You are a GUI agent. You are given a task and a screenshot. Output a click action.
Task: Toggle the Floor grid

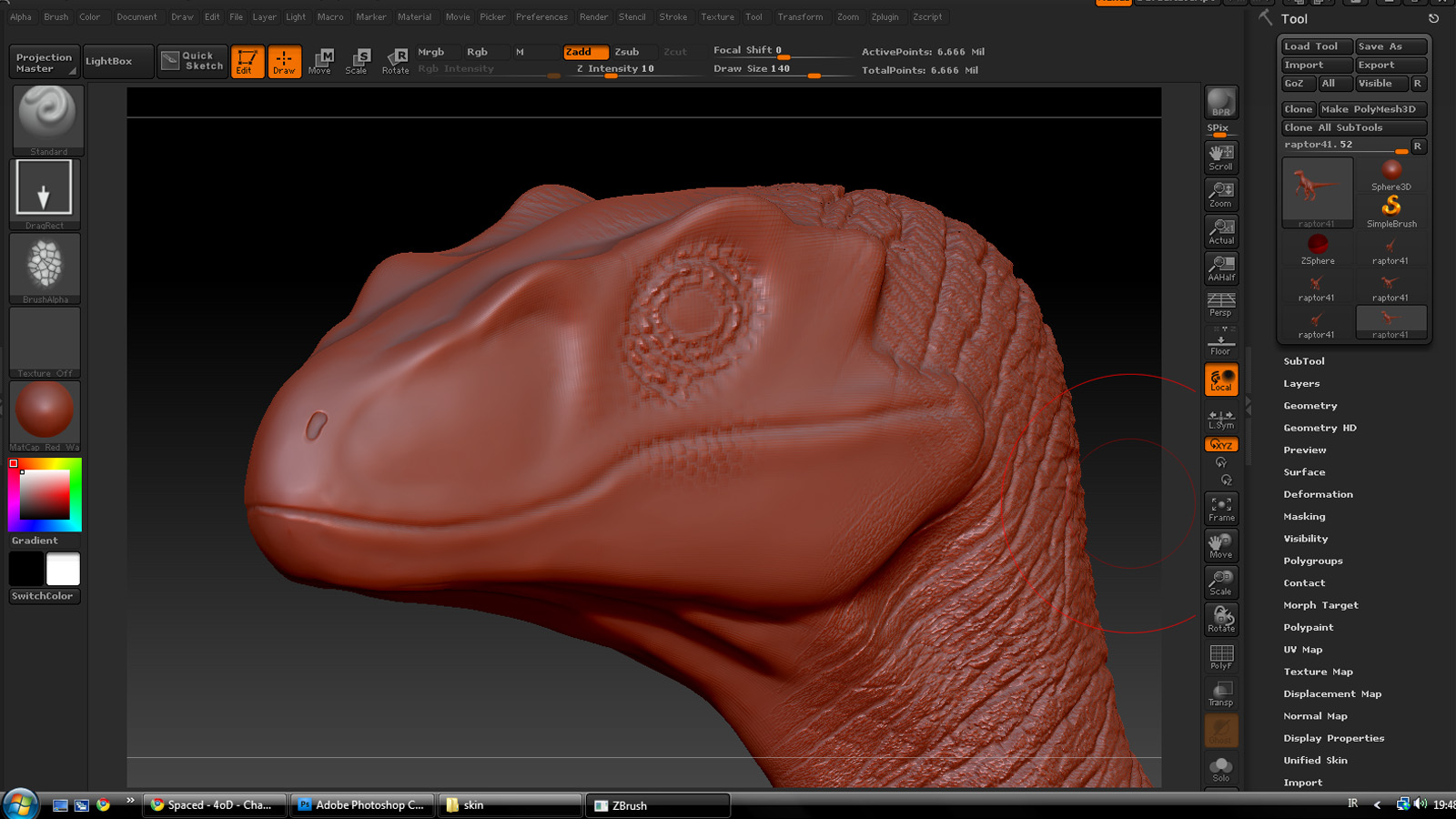(1219, 343)
